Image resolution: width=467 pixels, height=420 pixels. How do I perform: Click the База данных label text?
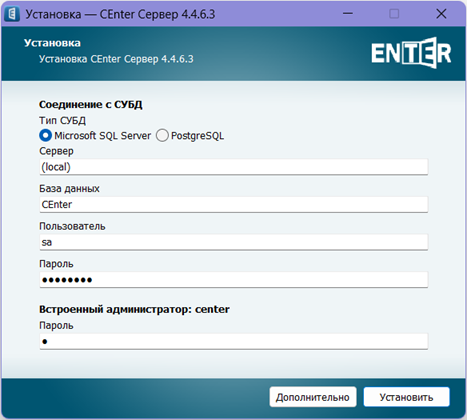pyautogui.click(x=69, y=189)
